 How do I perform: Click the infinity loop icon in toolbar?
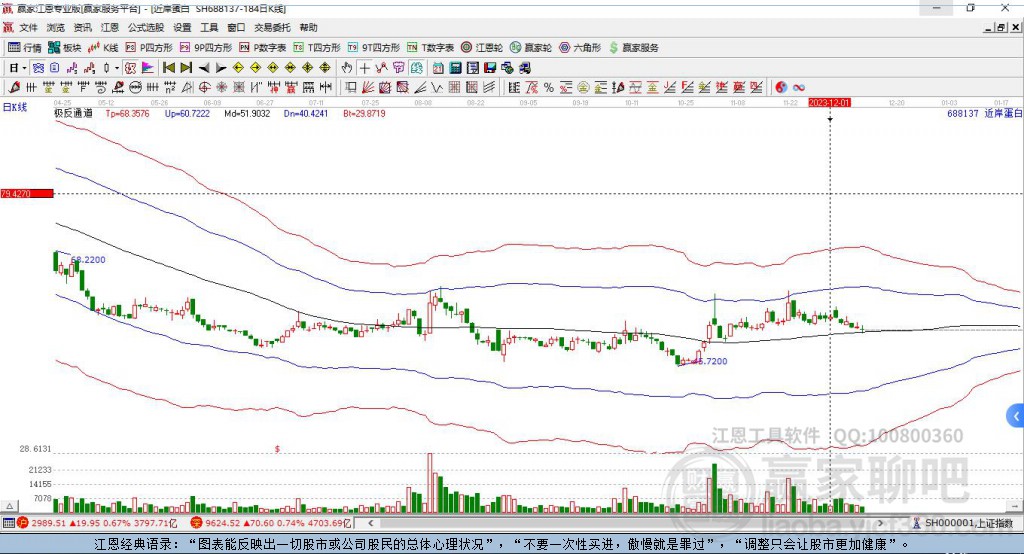point(799,88)
